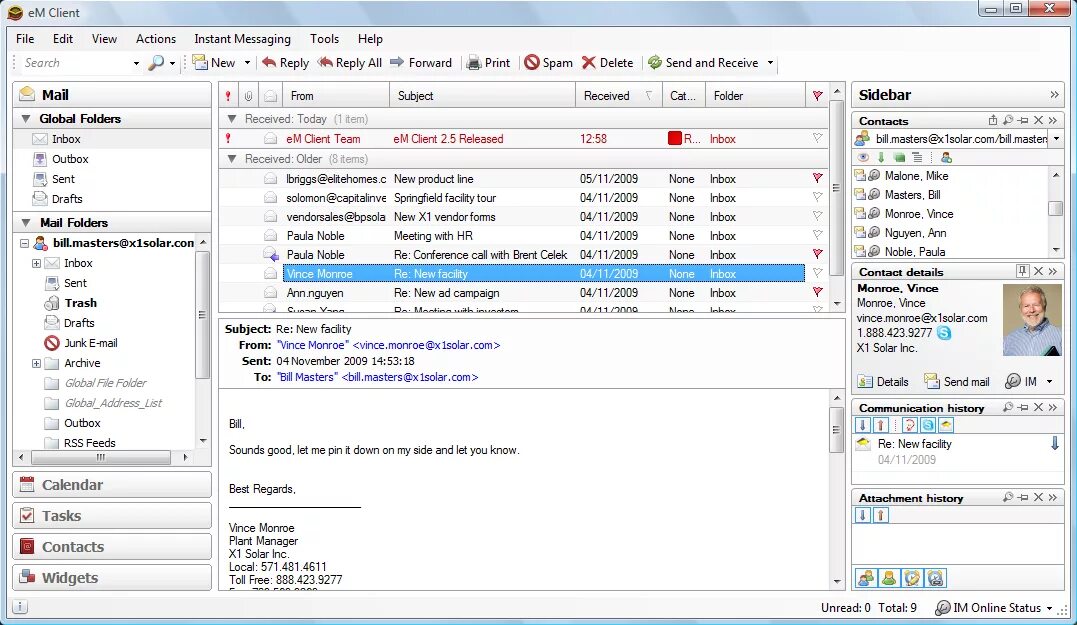
Task: Expand the Archive folder tree node
Action: tap(36, 363)
